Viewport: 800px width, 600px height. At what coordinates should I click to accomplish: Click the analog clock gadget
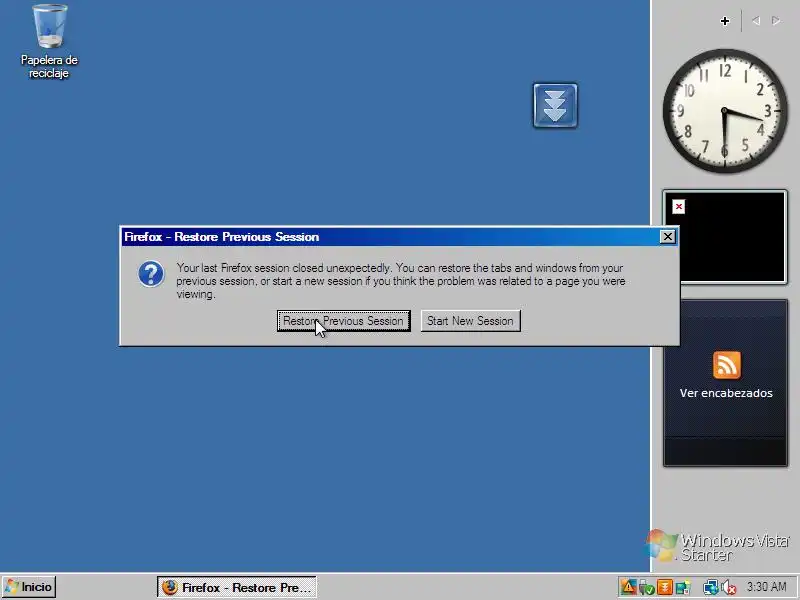point(725,111)
